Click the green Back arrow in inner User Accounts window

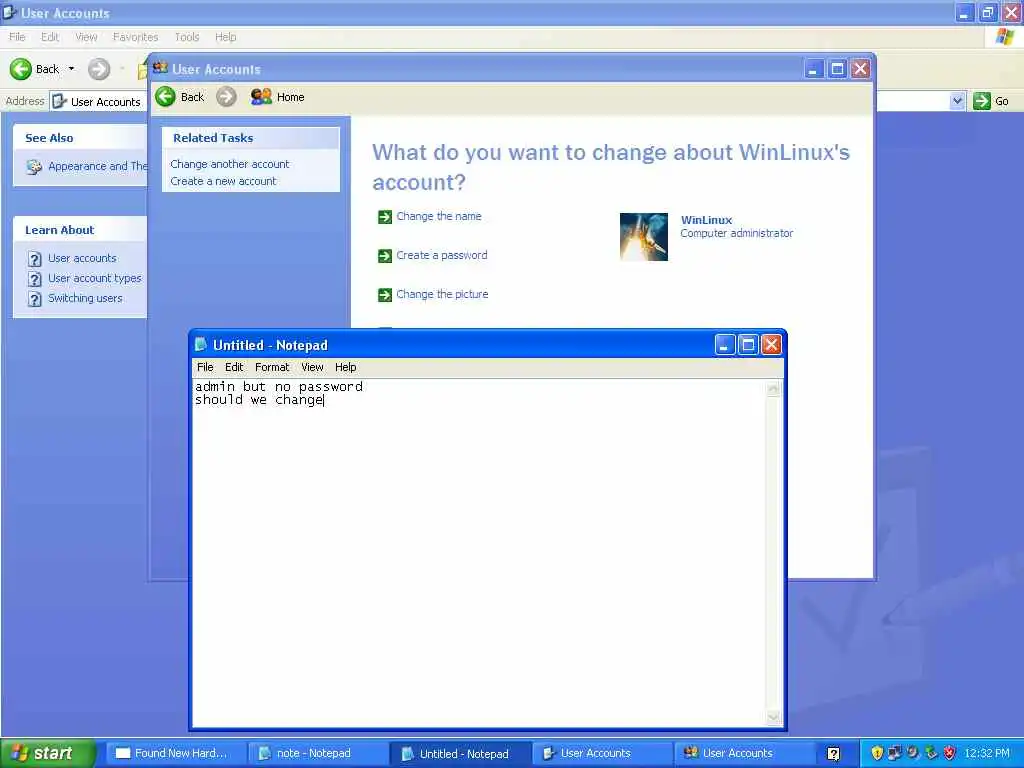(166, 97)
